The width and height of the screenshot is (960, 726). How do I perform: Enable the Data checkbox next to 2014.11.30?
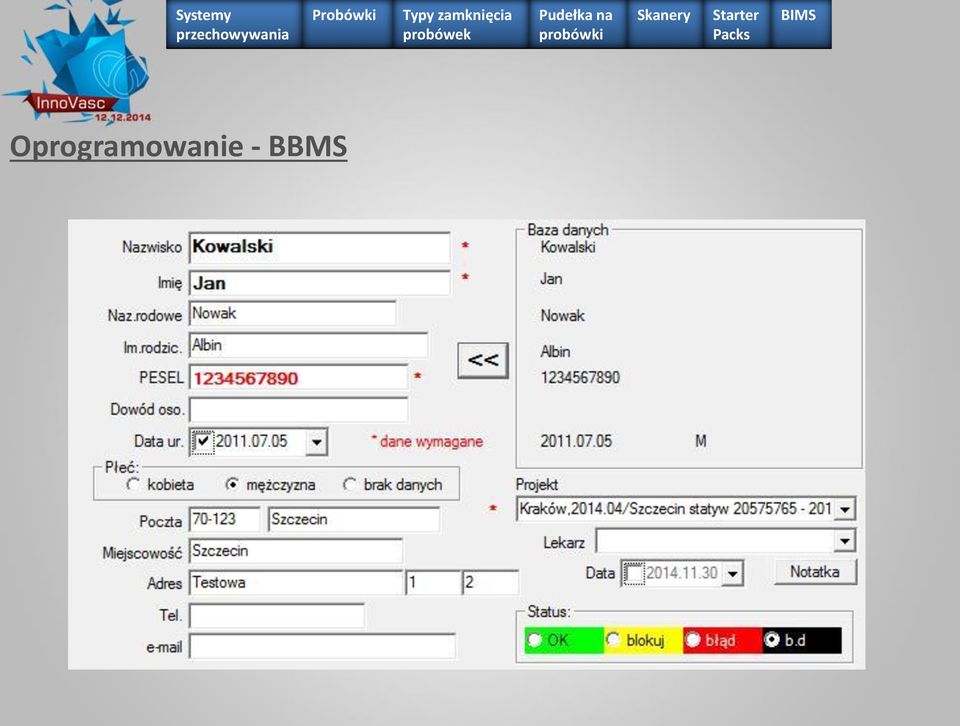(634, 574)
